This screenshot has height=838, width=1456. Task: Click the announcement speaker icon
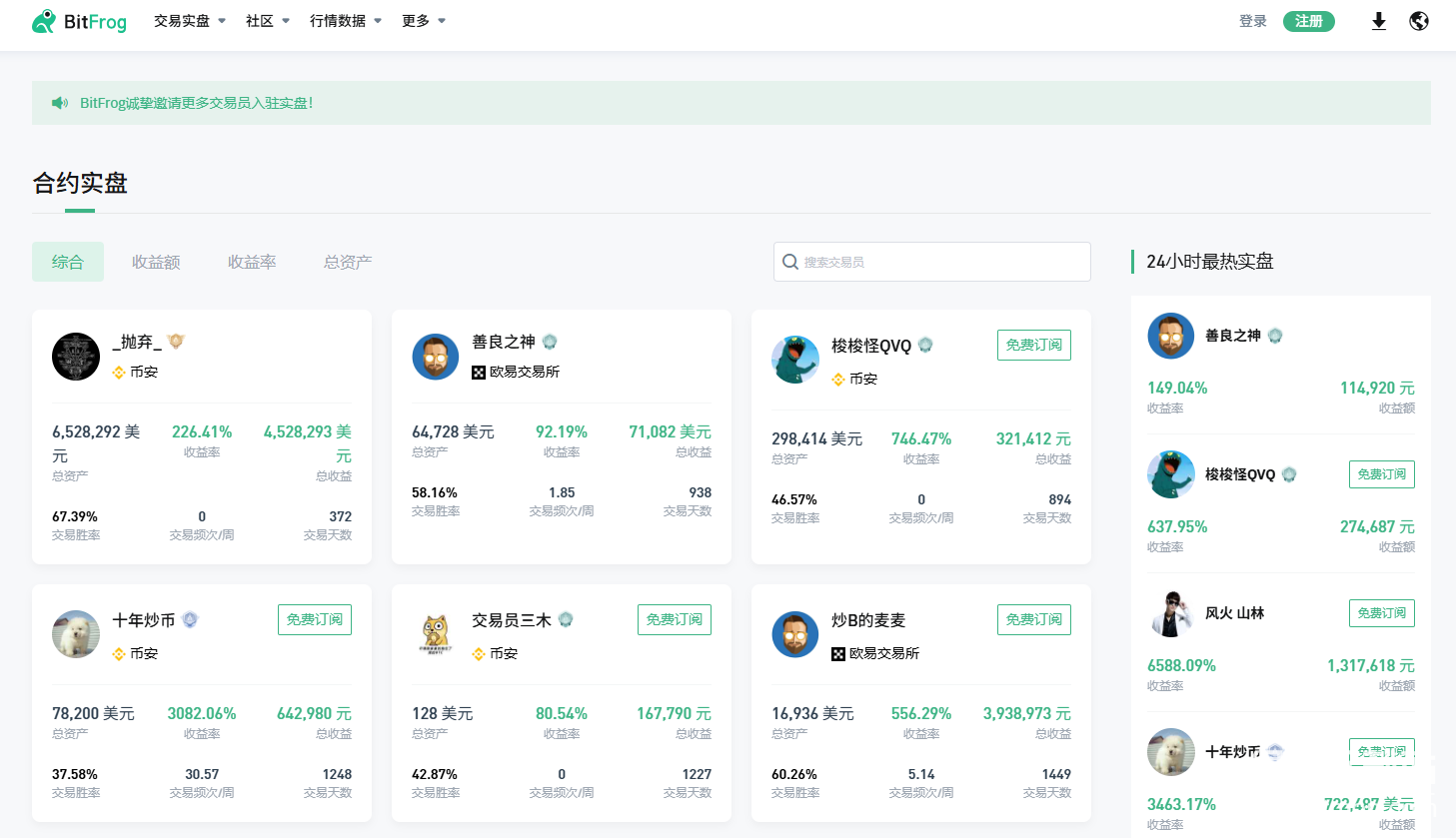pyautogui.click(x=59, y=102)
